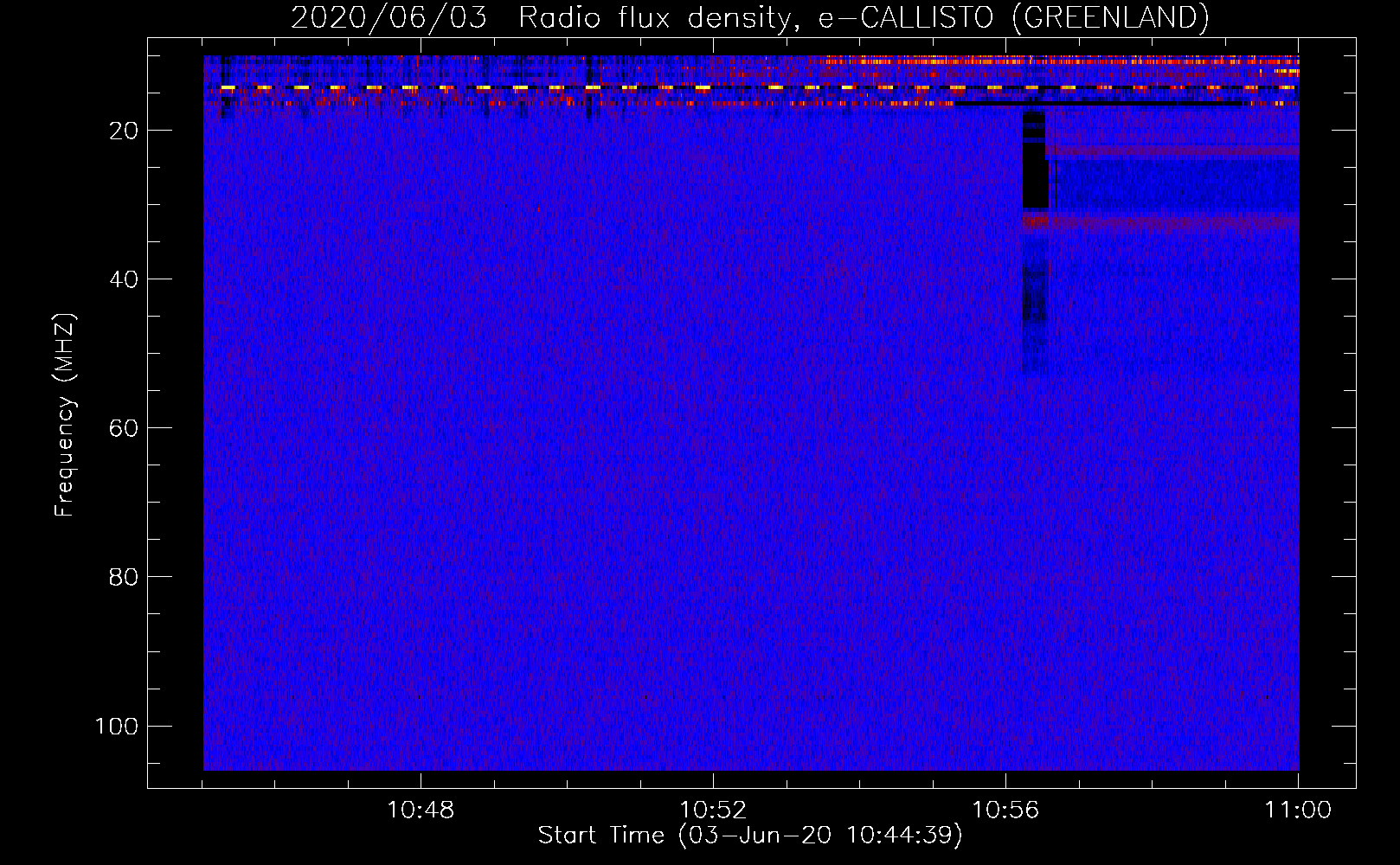Click the plot title "Radio flux density, e-CALLISTO (GREENLAND)"
This screenshot has width=1400, height=865.
point(864,18)
